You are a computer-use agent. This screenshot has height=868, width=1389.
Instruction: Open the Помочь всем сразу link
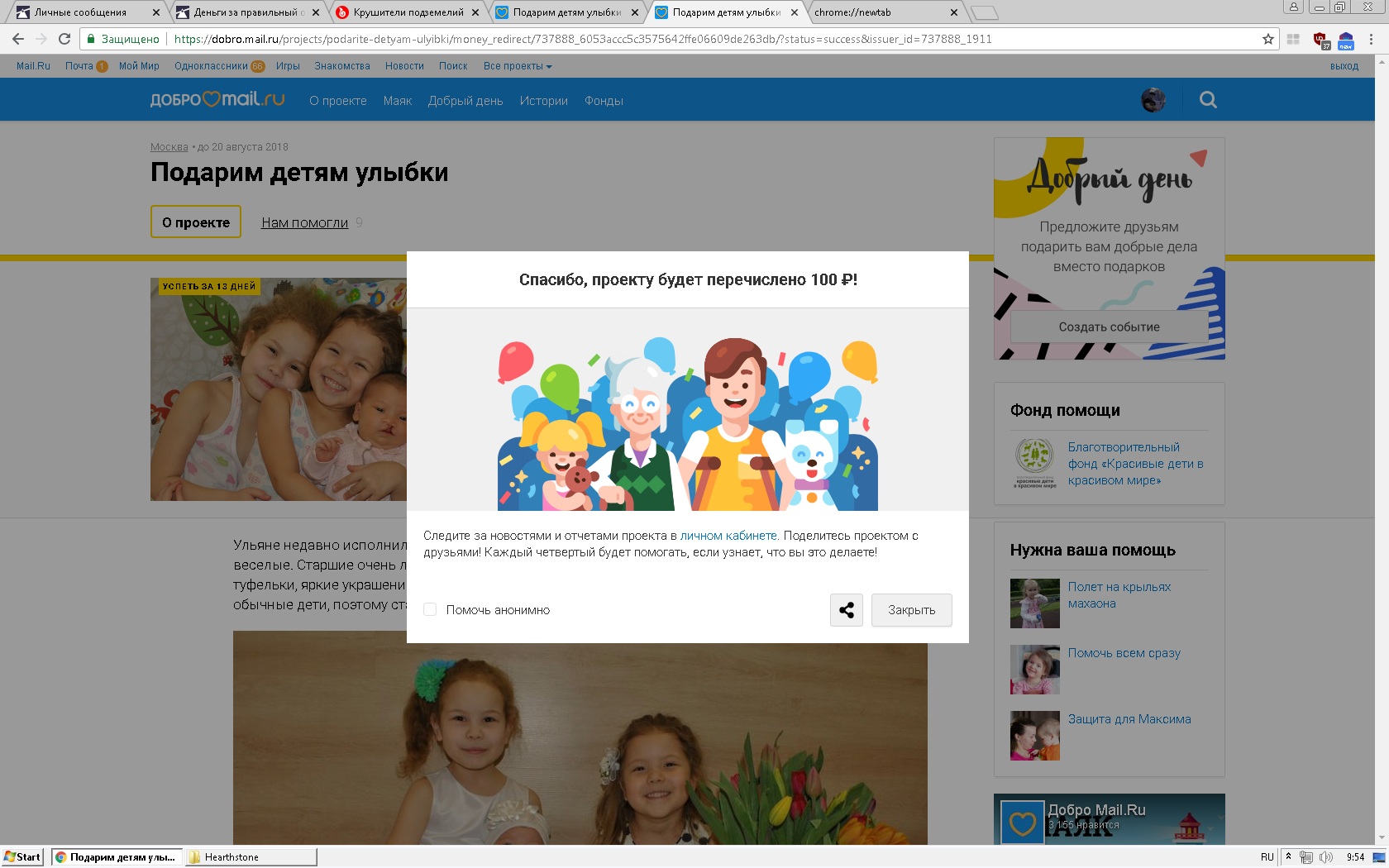(1124, 653)
